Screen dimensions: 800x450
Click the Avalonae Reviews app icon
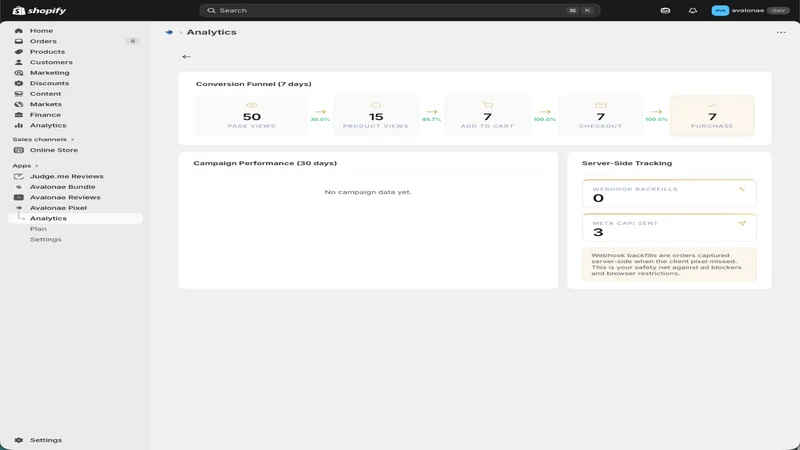(x=19, y=197)
